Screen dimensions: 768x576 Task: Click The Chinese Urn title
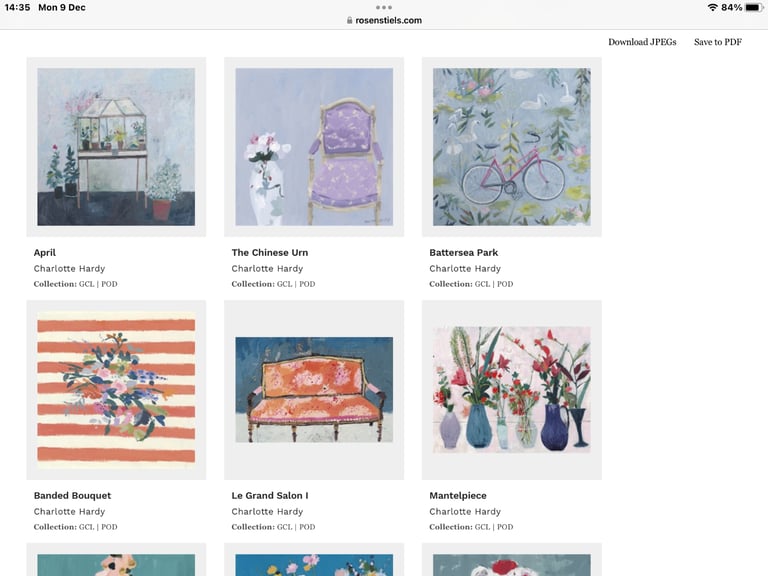pos(270,253)
